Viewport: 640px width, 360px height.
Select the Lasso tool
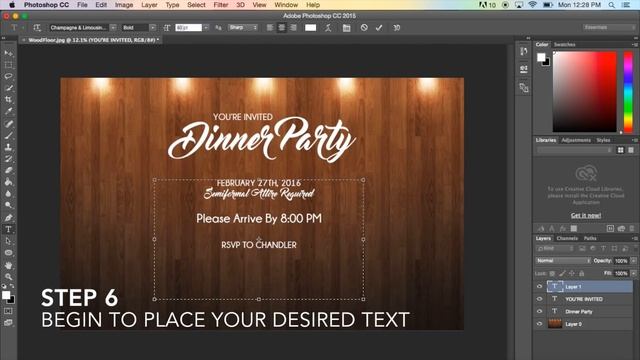tap(8, 76)
